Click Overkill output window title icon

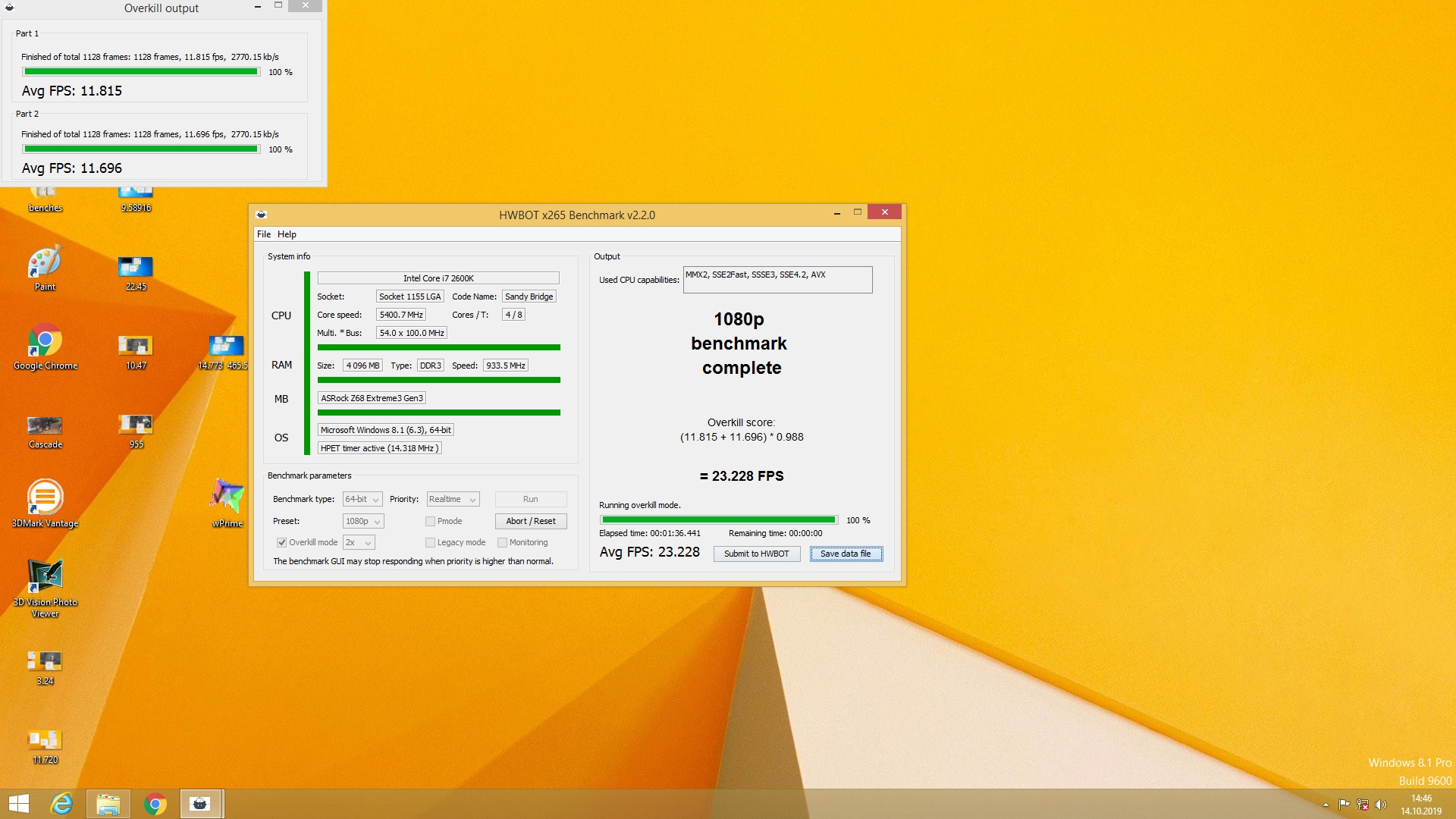[10, 8]
